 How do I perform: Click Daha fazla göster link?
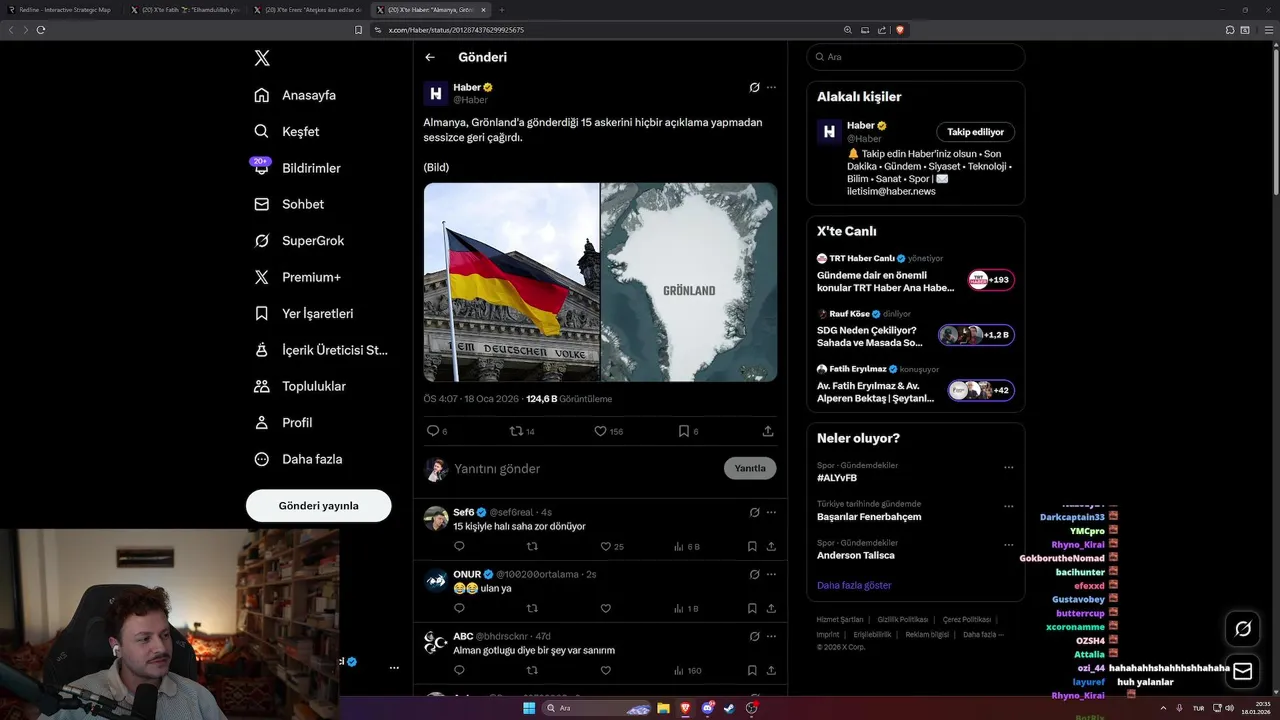point(854,585)
